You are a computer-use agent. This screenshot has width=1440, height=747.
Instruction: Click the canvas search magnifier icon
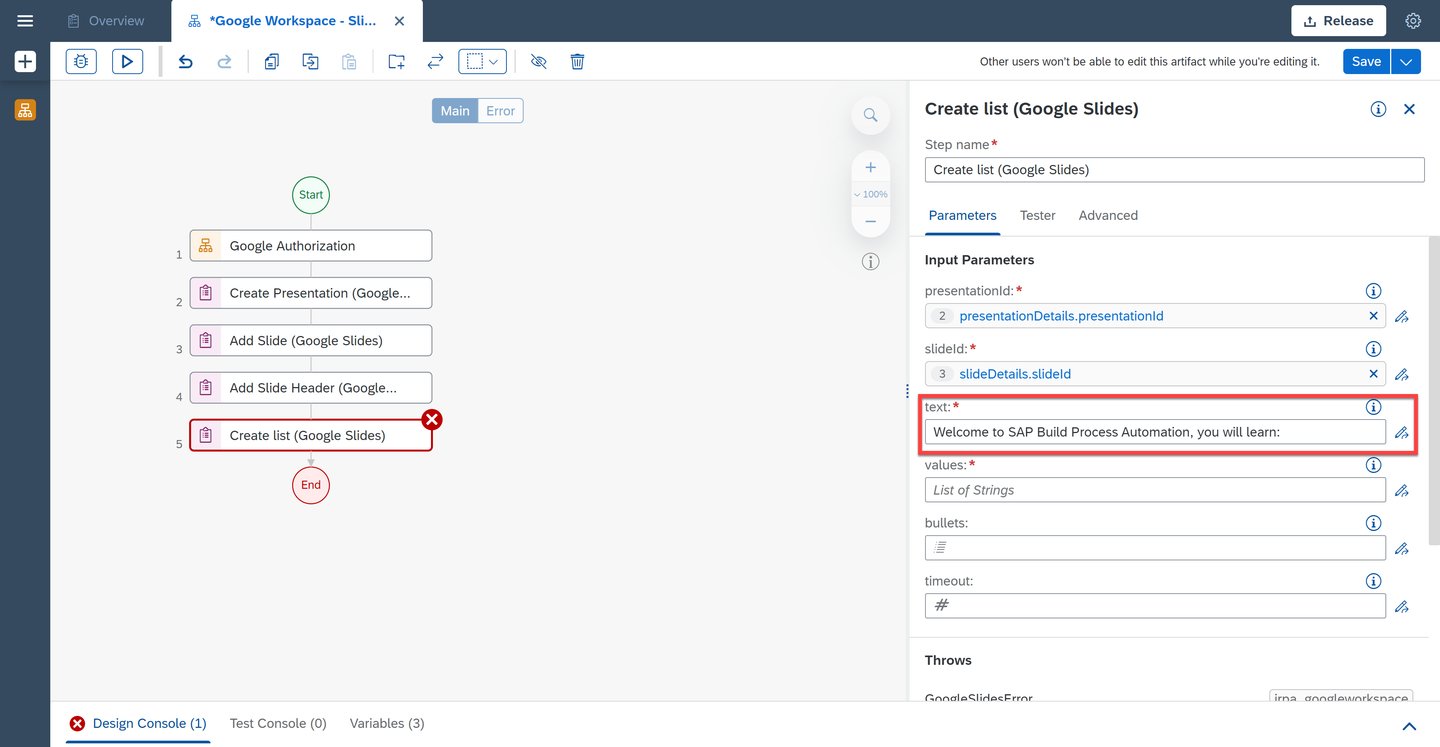(871, 116)
